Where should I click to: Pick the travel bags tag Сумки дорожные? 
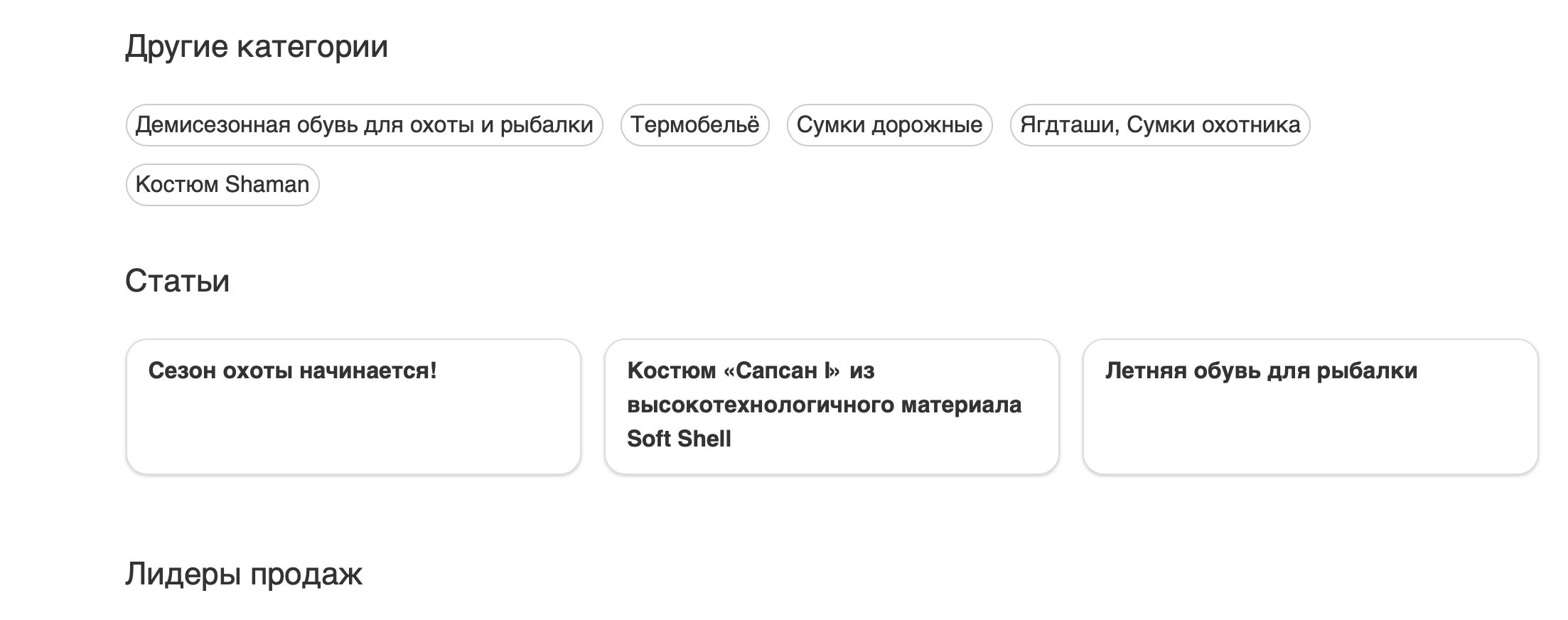point(889,125)
